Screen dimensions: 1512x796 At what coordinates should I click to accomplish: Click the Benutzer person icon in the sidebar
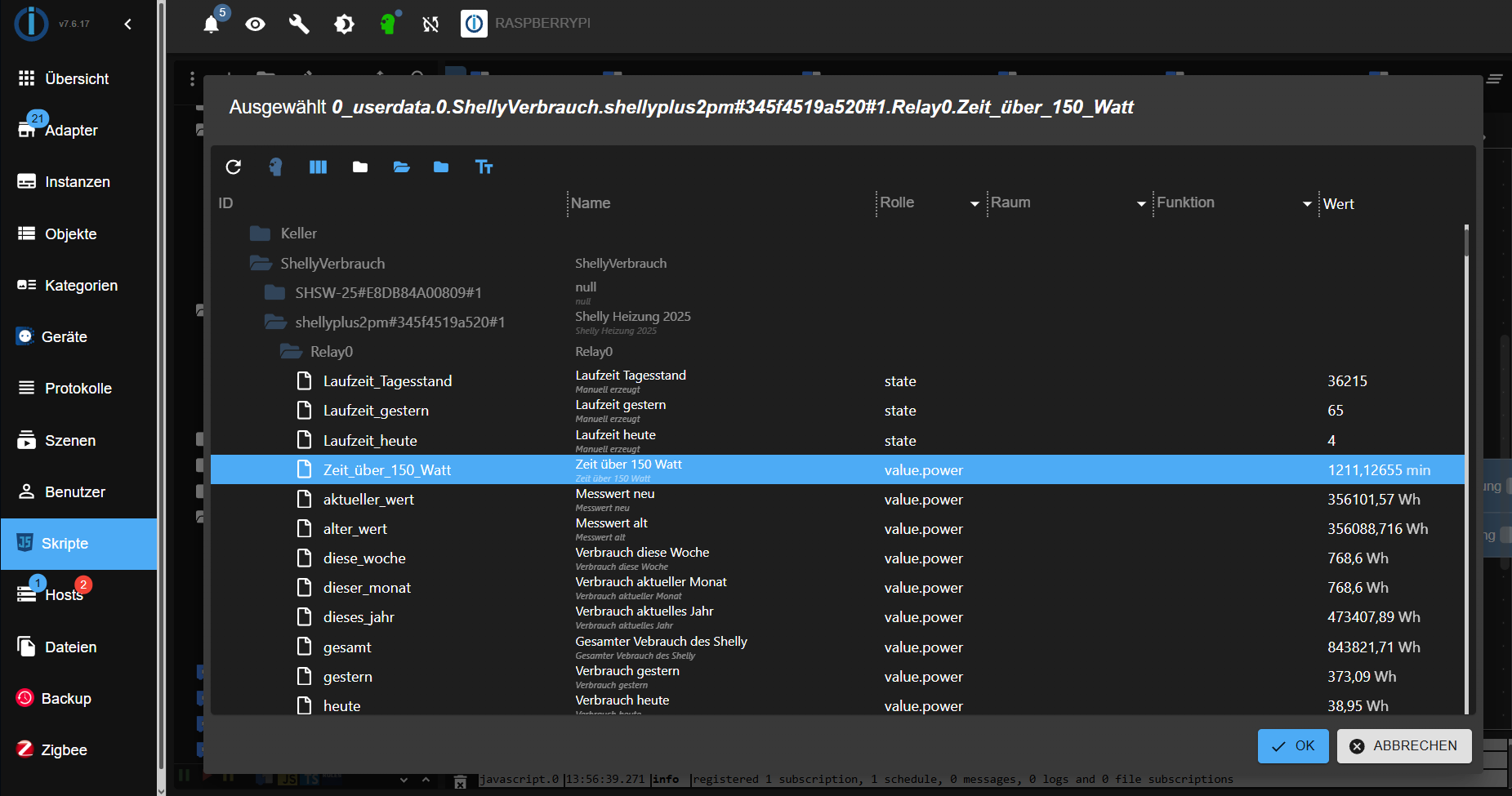point(26,491)
